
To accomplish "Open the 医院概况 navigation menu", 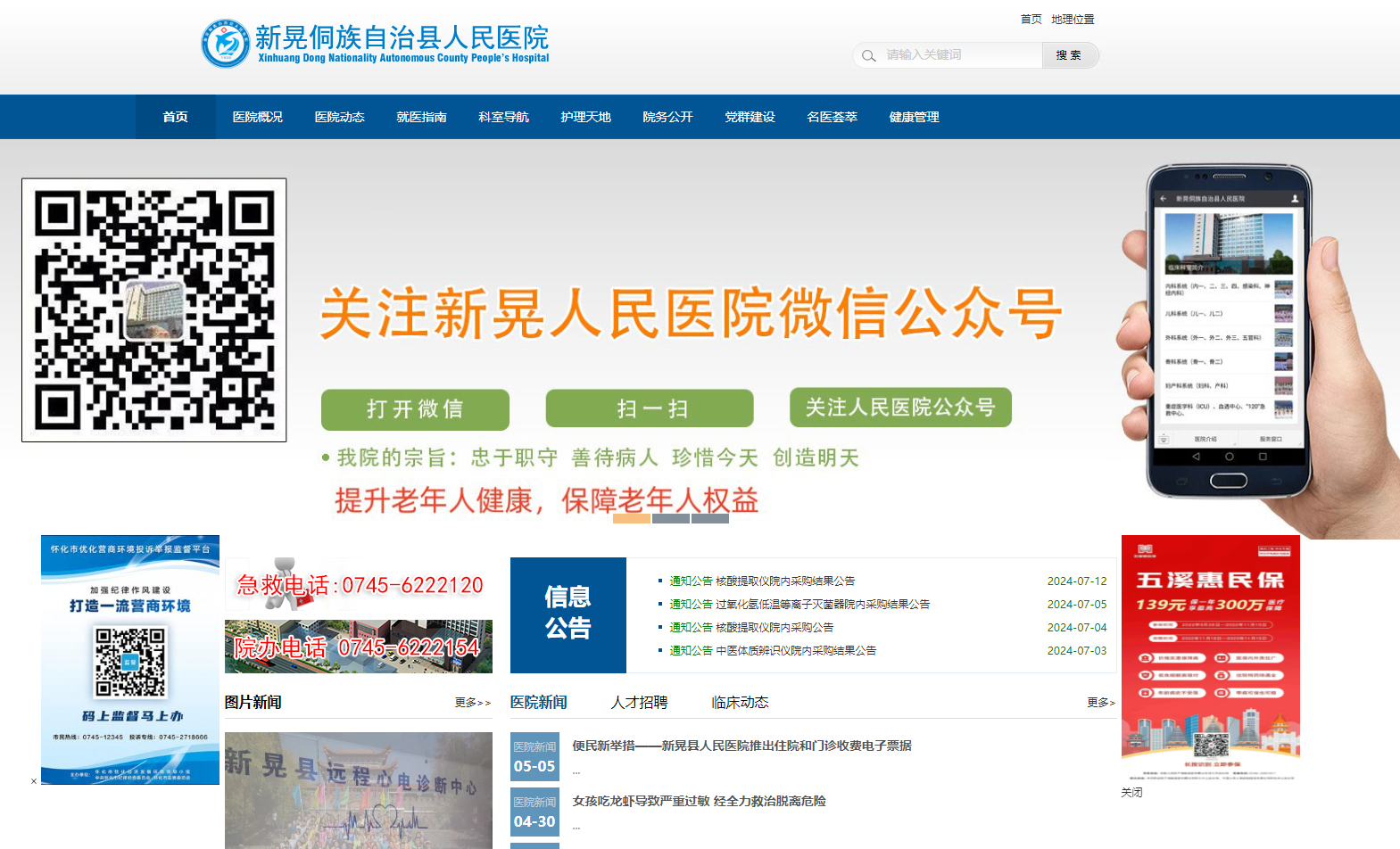I will click(x=257, y=117).
